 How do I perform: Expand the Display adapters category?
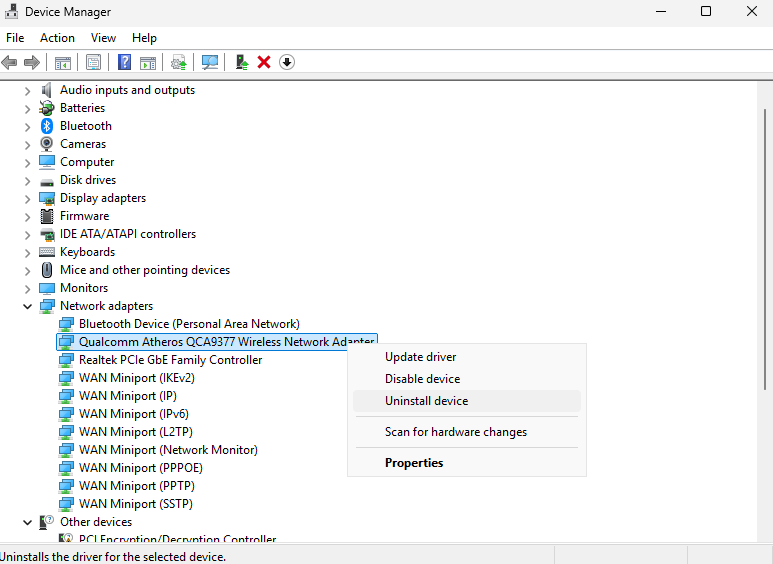[27, 198]
